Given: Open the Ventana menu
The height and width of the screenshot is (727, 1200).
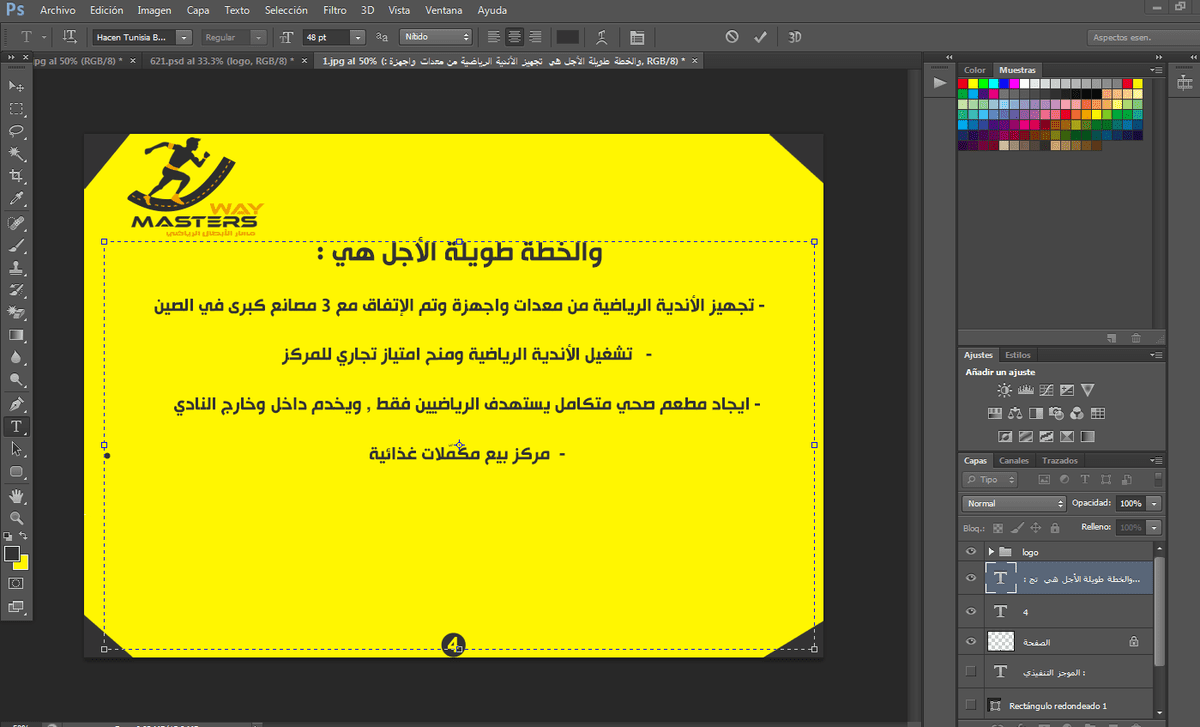Looking at the screenshot, I should pyautogui.click(x=444, y=9).
